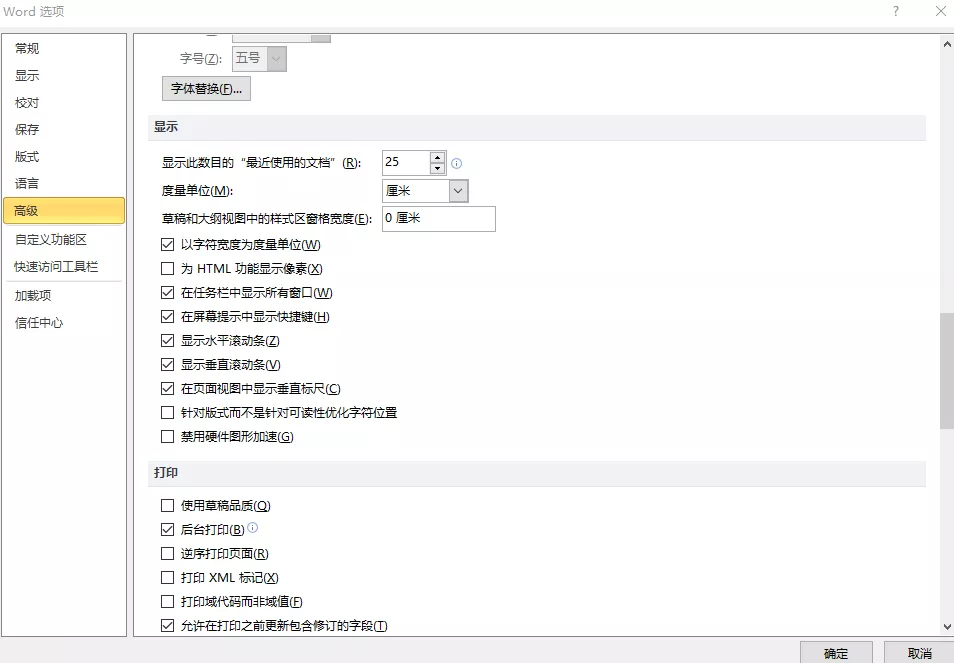Open the 字体替换 dialog
Screen dimensions: 954x663
pyautogui.click(x=205, y=88)
